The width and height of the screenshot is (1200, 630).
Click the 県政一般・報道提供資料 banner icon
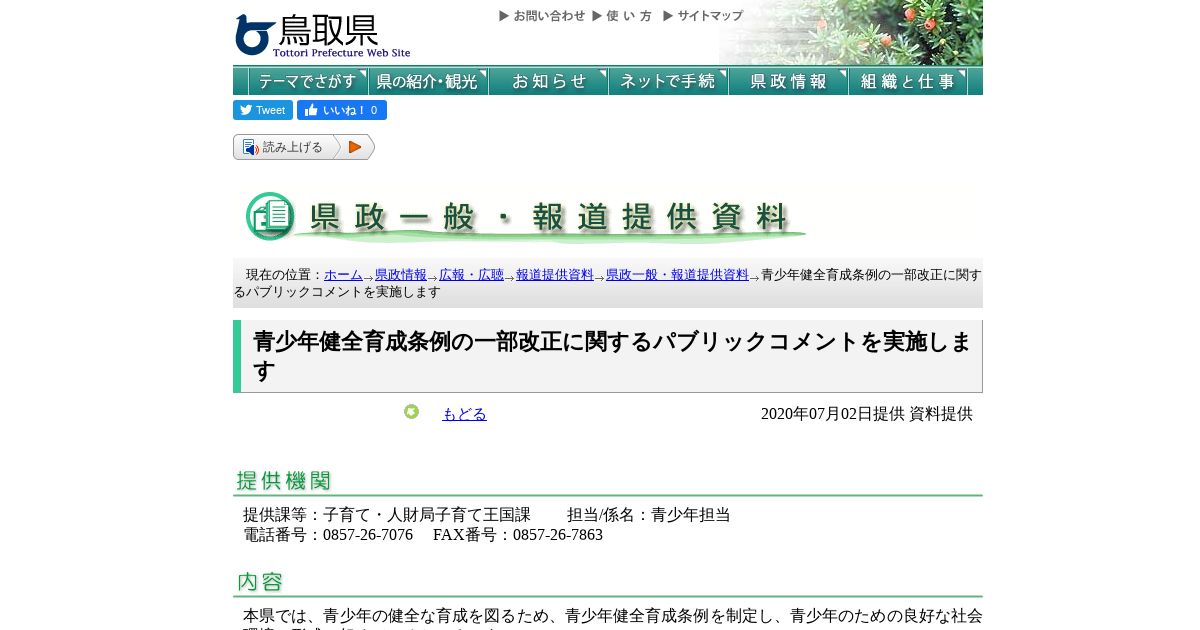point(270,216)
